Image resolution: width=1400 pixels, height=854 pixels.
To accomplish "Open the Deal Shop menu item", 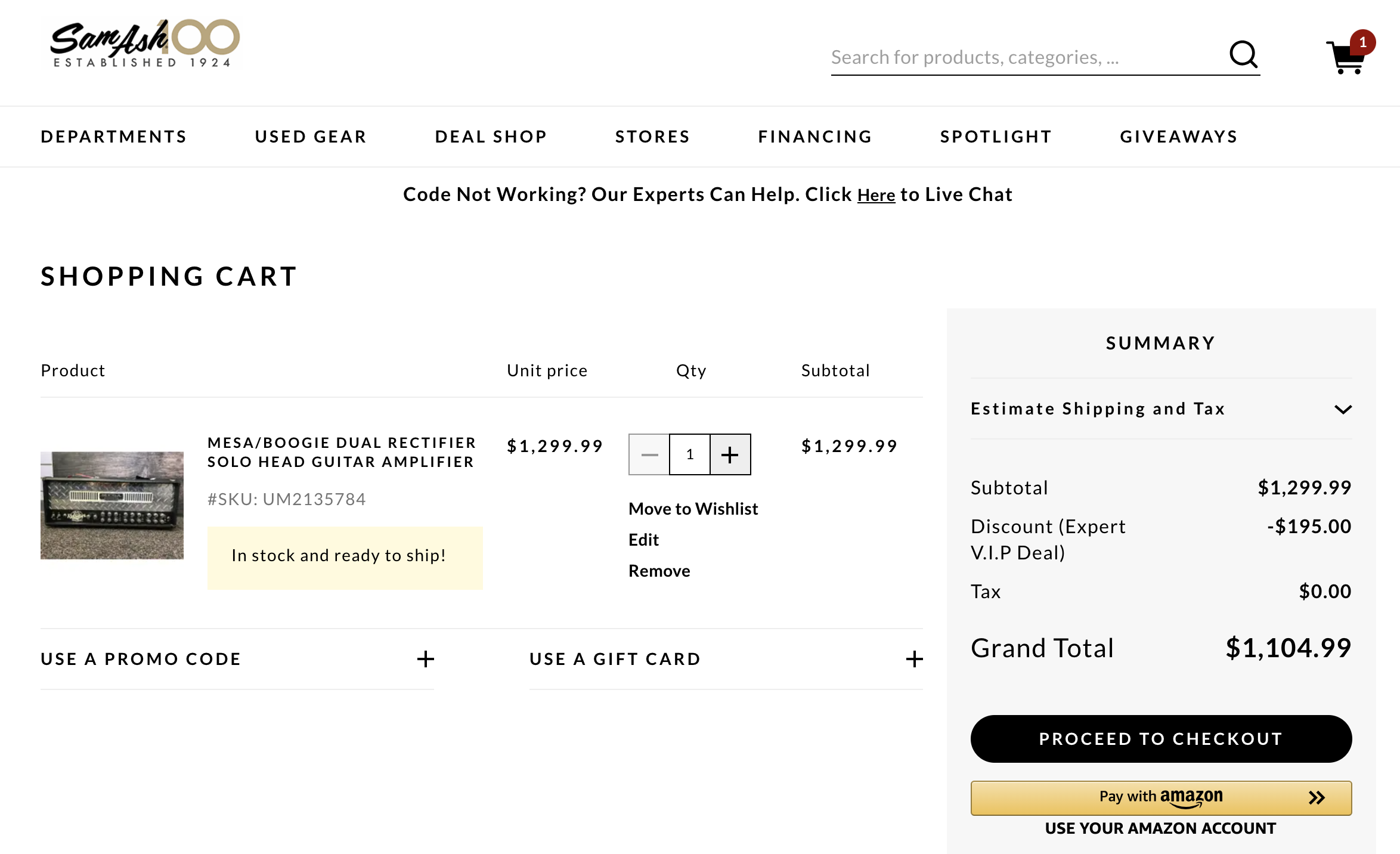I will coord(491,137).
